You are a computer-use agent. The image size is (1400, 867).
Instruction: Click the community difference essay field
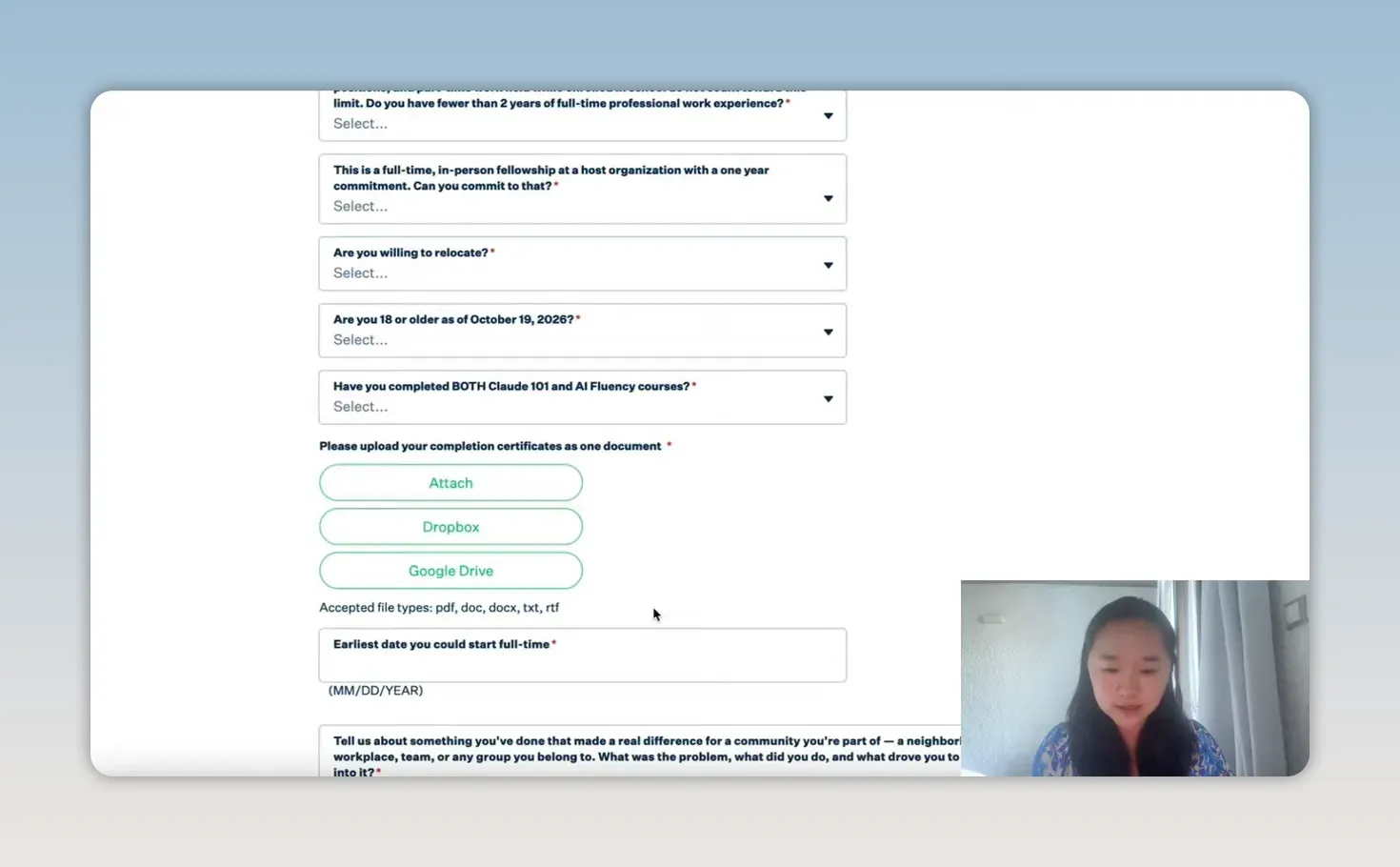pos(640,752)
